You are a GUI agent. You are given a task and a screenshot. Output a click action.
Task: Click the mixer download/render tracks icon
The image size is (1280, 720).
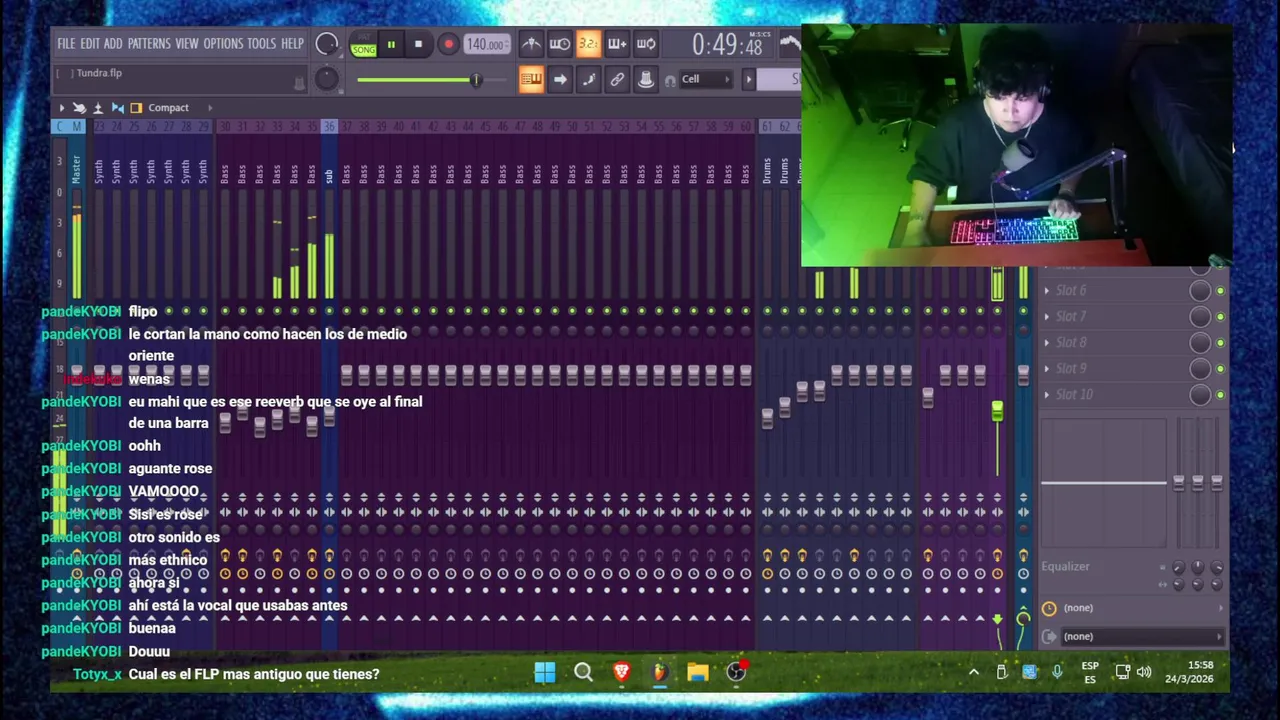[x=98, y=108]
